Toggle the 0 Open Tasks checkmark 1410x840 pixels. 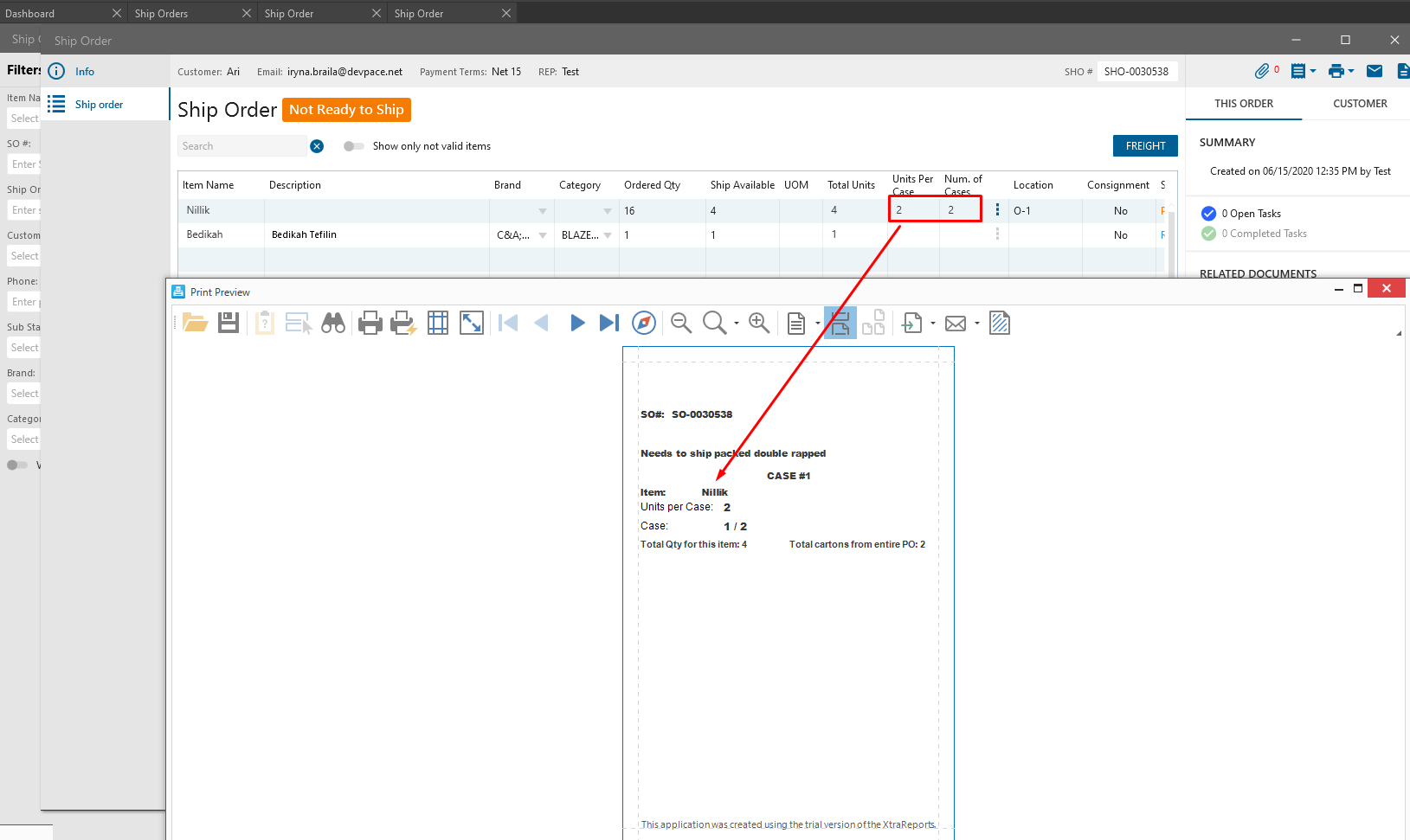click(x=1209, y=214)
